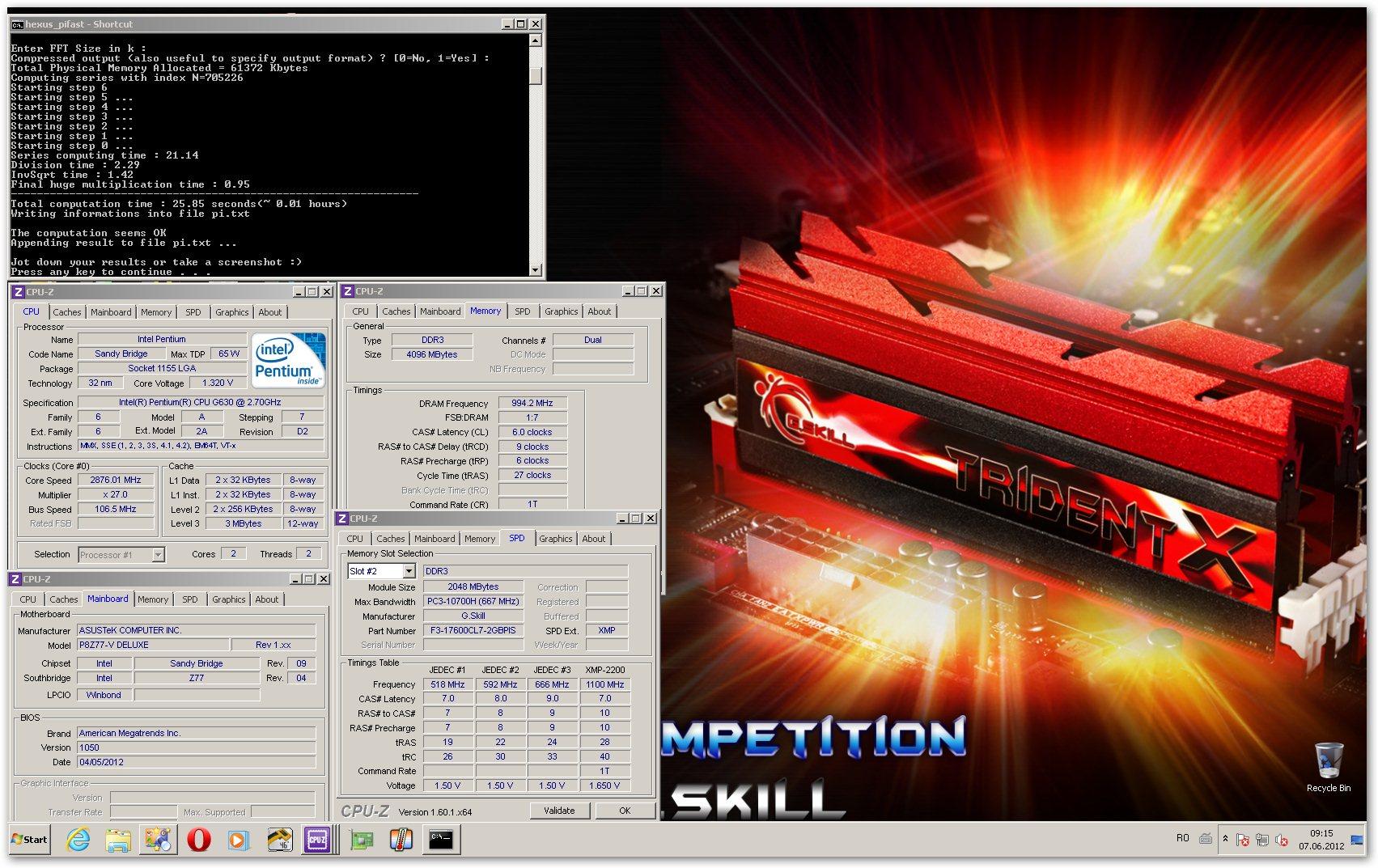The image size is (1378, 868).
Task: Open Windows Explorer folder icon in taskbar
Action: coord(118,840)
